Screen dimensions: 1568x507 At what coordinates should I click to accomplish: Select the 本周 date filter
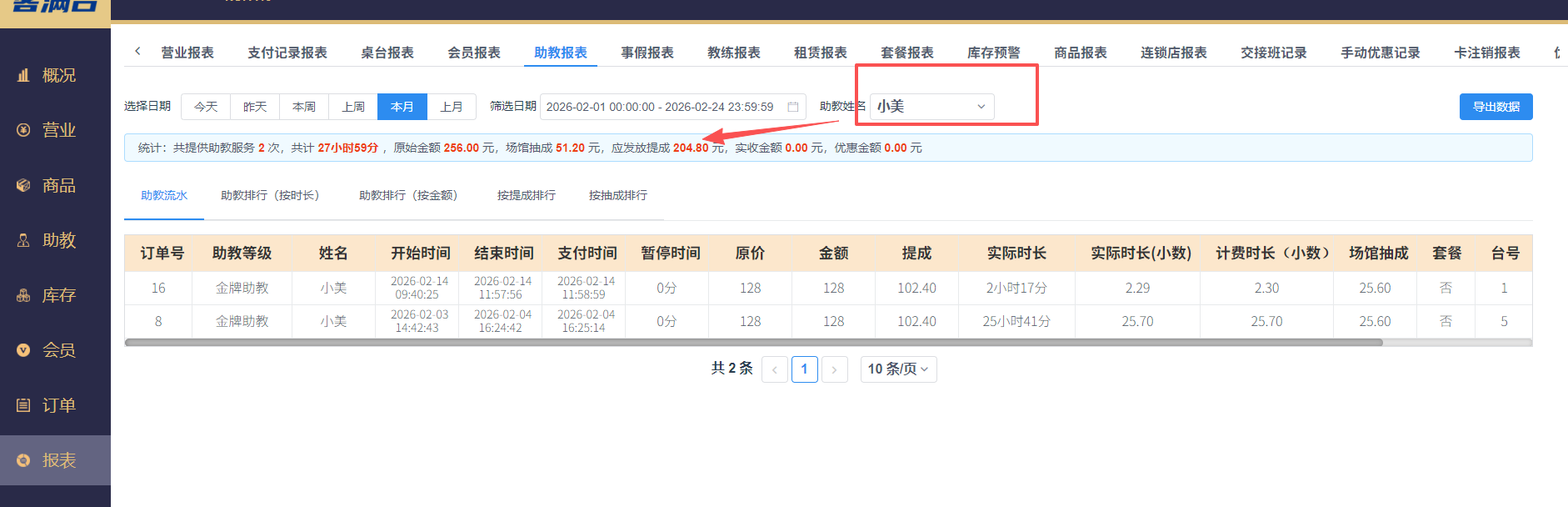click(x=304, y=107)
